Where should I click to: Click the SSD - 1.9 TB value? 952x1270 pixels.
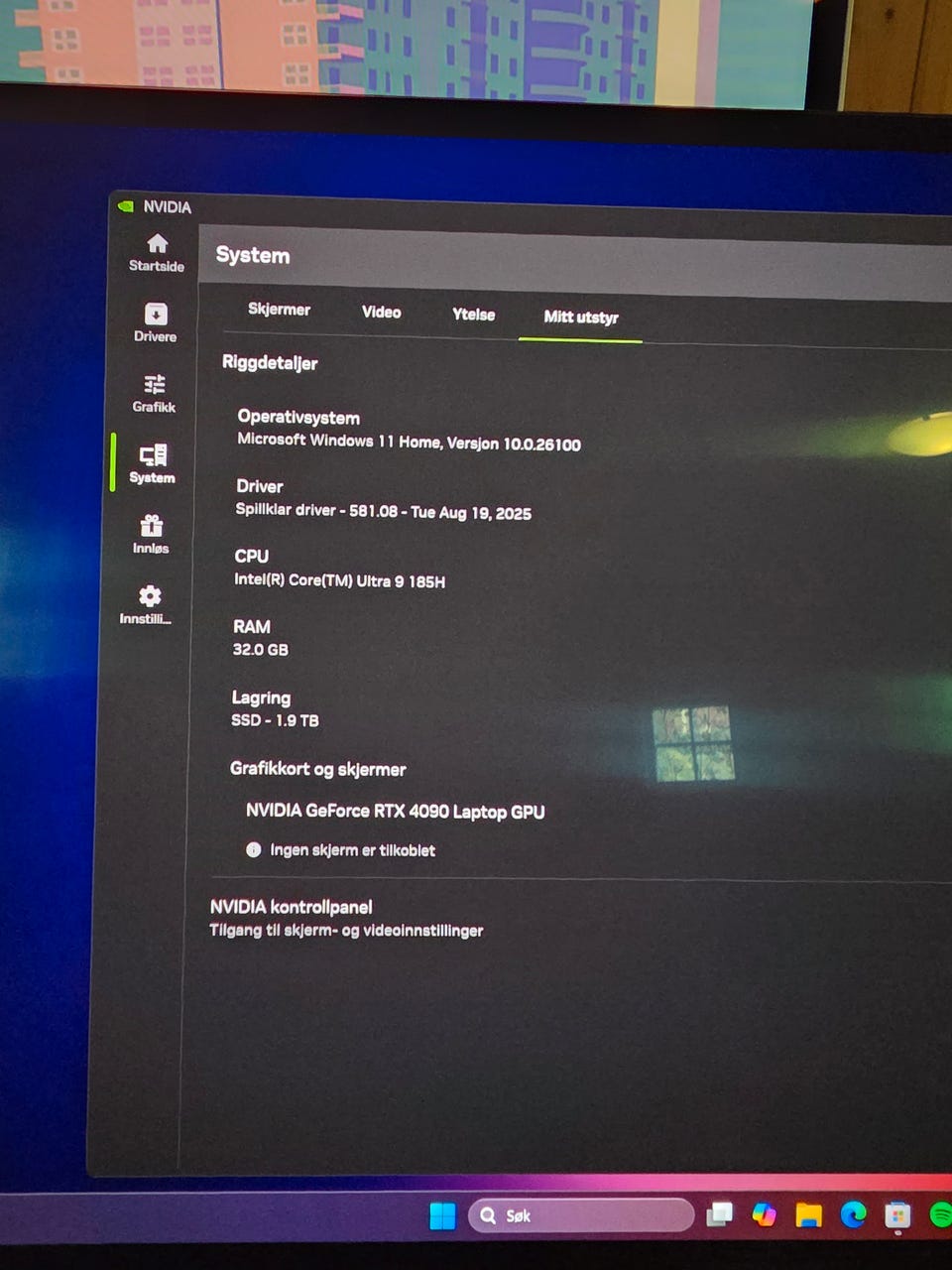(275, 720)
